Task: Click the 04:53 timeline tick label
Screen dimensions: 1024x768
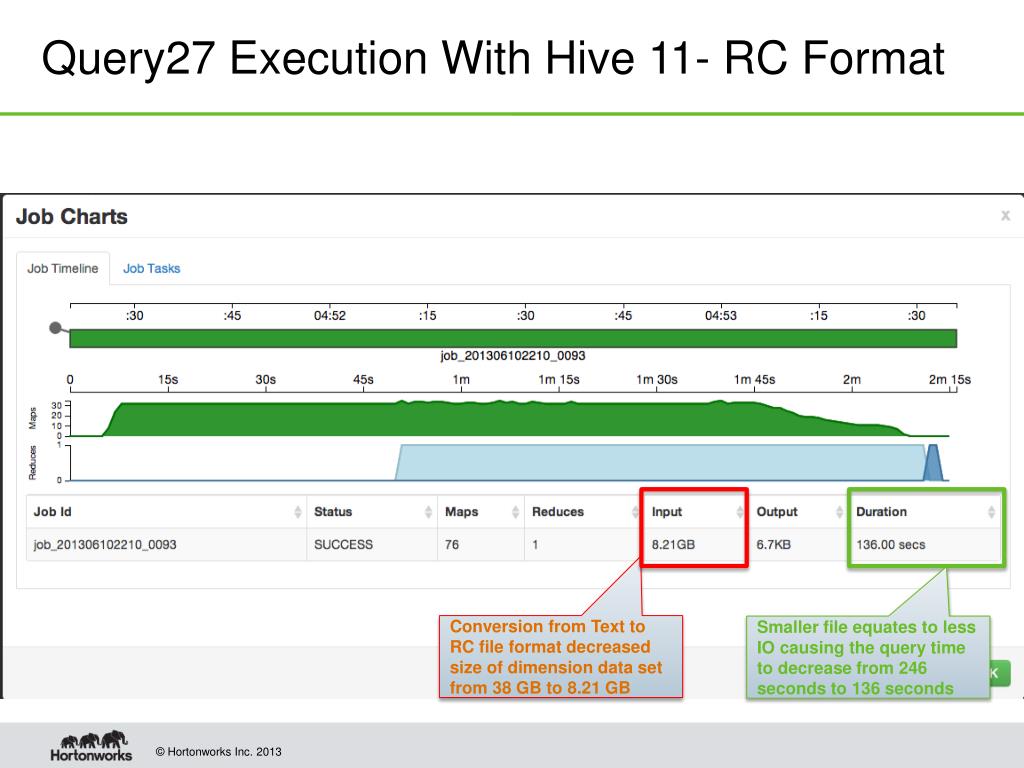Action: 721,316
